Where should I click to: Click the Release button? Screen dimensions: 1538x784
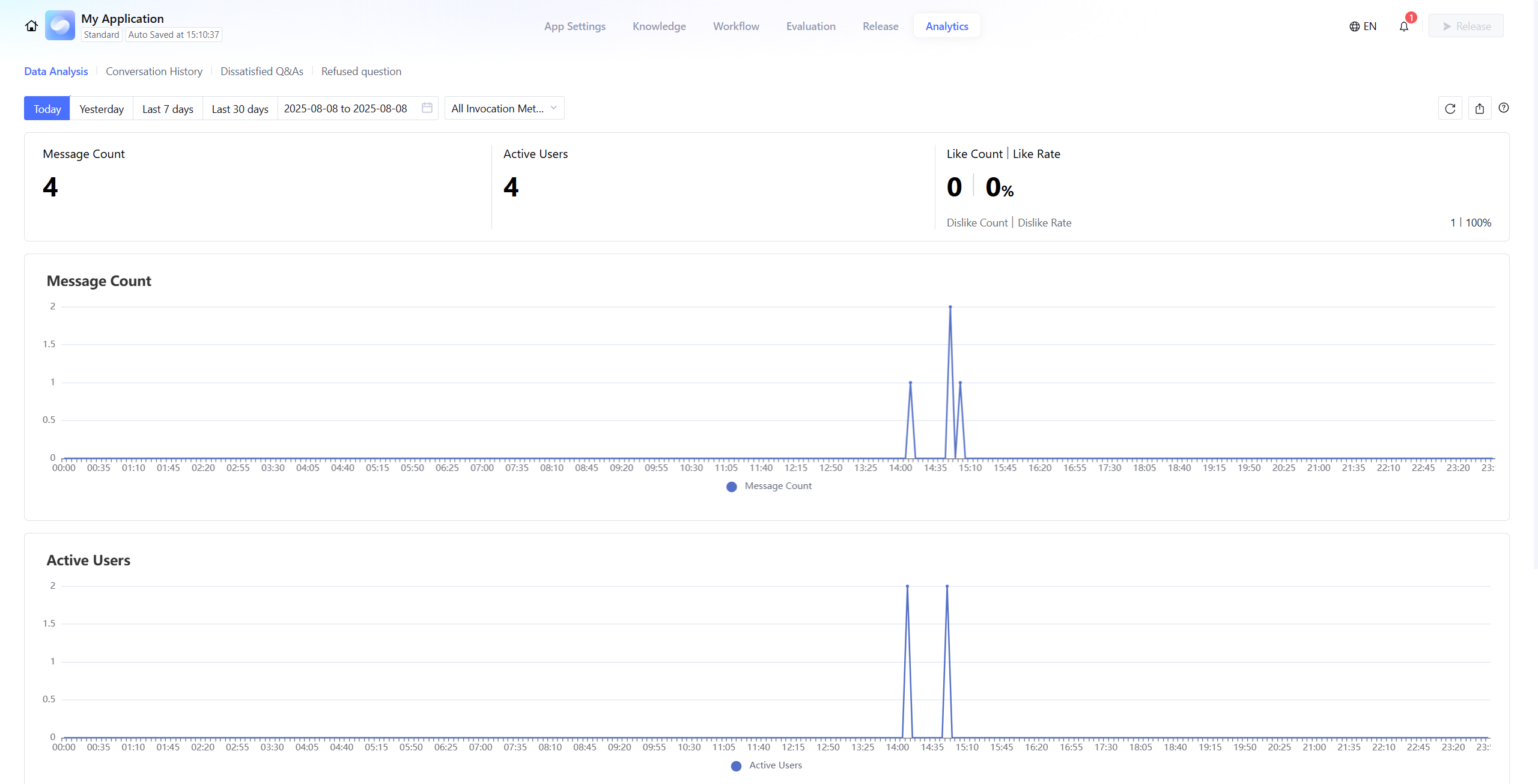(x=1466, y=26)
